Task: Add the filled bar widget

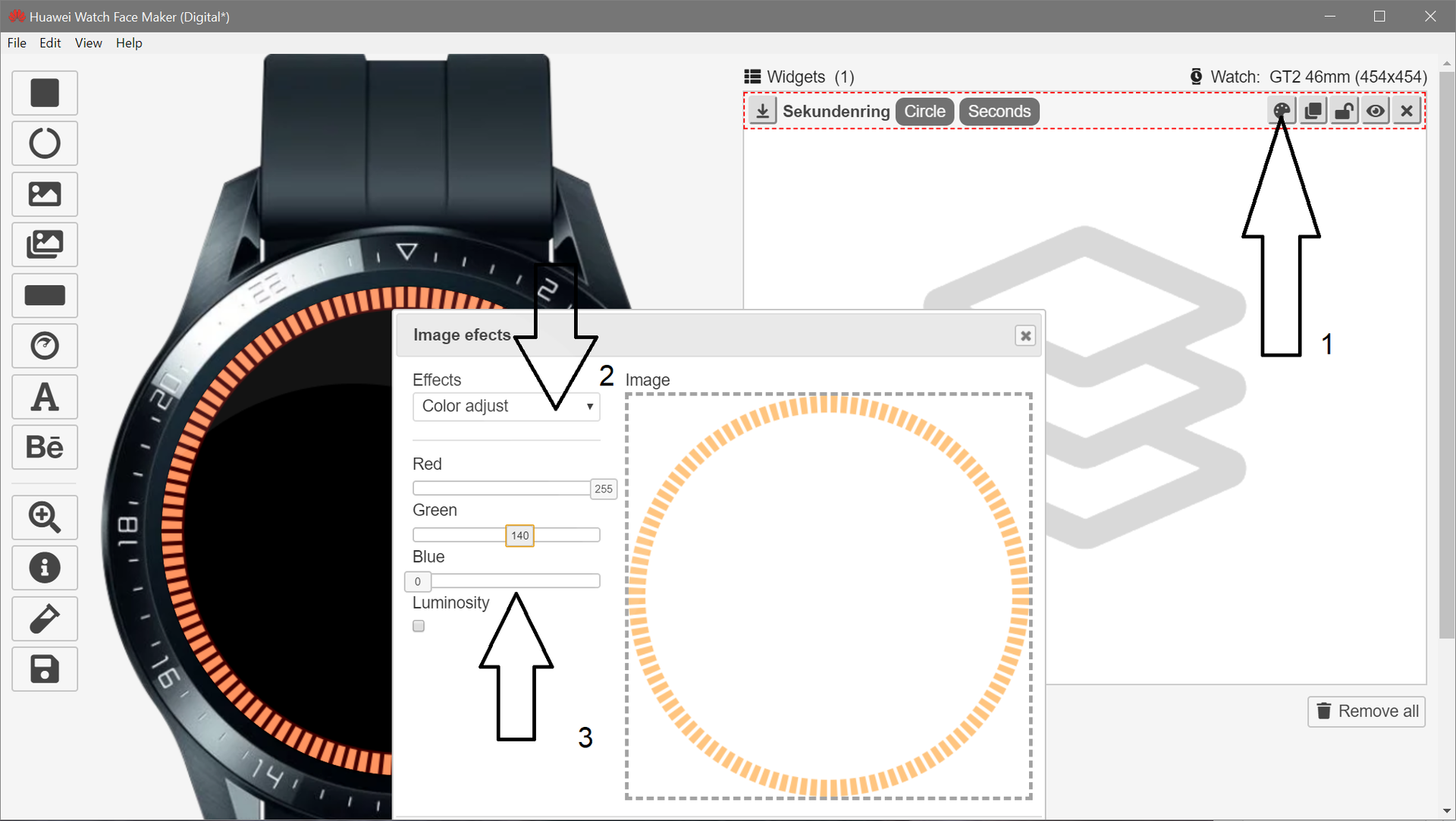Action: [45, 295]
